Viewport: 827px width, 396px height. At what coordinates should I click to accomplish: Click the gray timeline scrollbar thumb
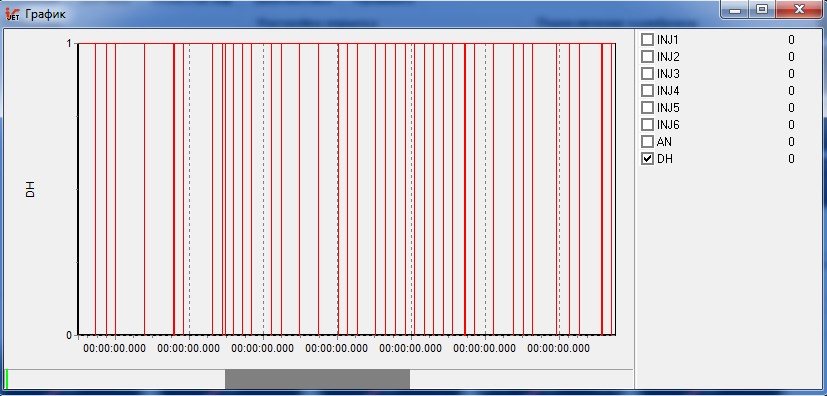(x=318, y=379)
